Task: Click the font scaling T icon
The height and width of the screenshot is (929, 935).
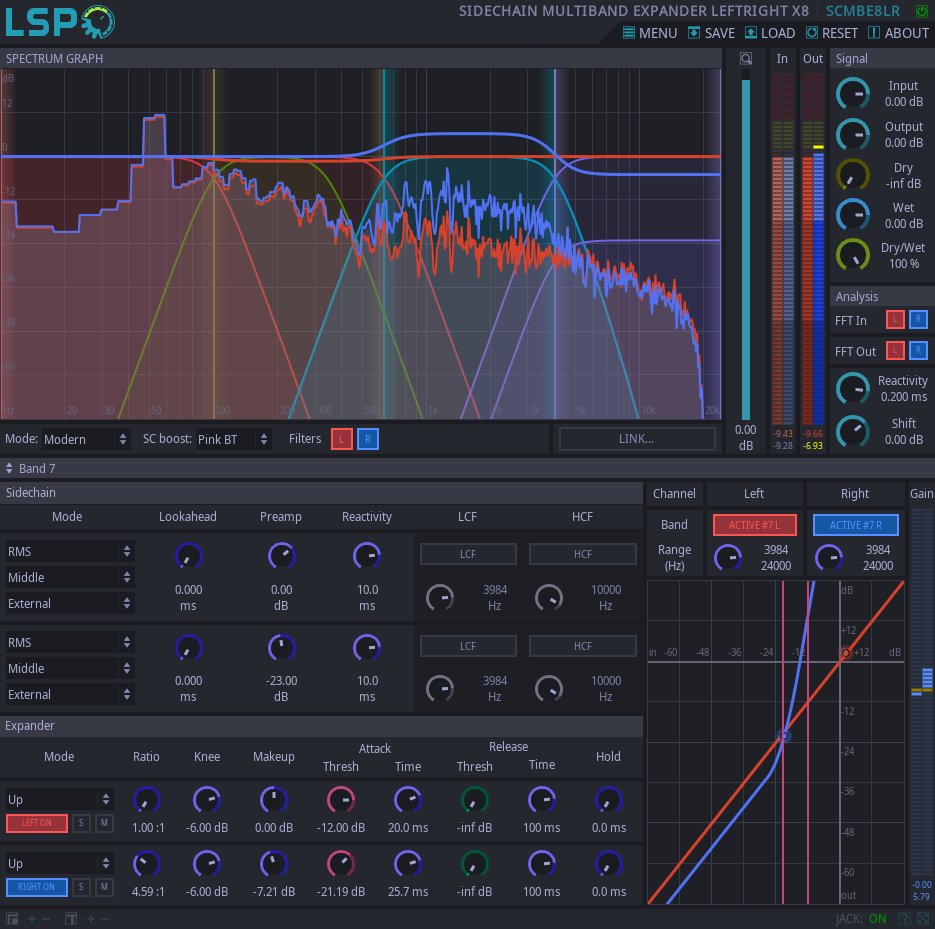Action: [x=70, y=919]
